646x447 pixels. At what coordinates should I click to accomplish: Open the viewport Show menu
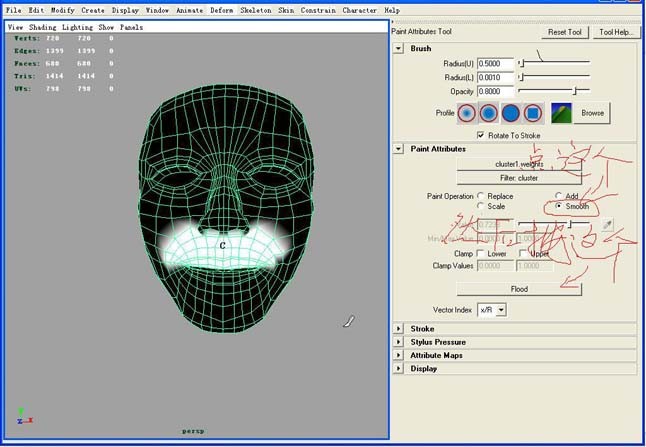tap(106, 27)
